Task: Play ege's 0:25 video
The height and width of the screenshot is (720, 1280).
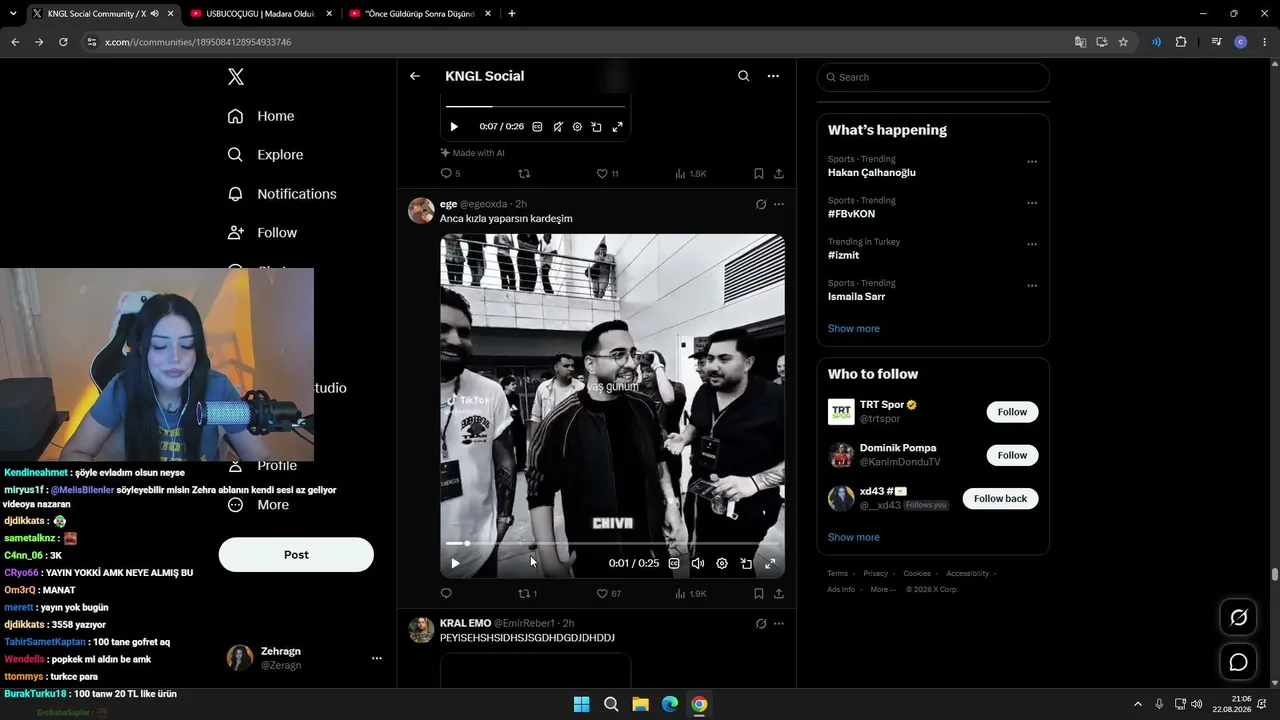Action: [x=455, y=563]
